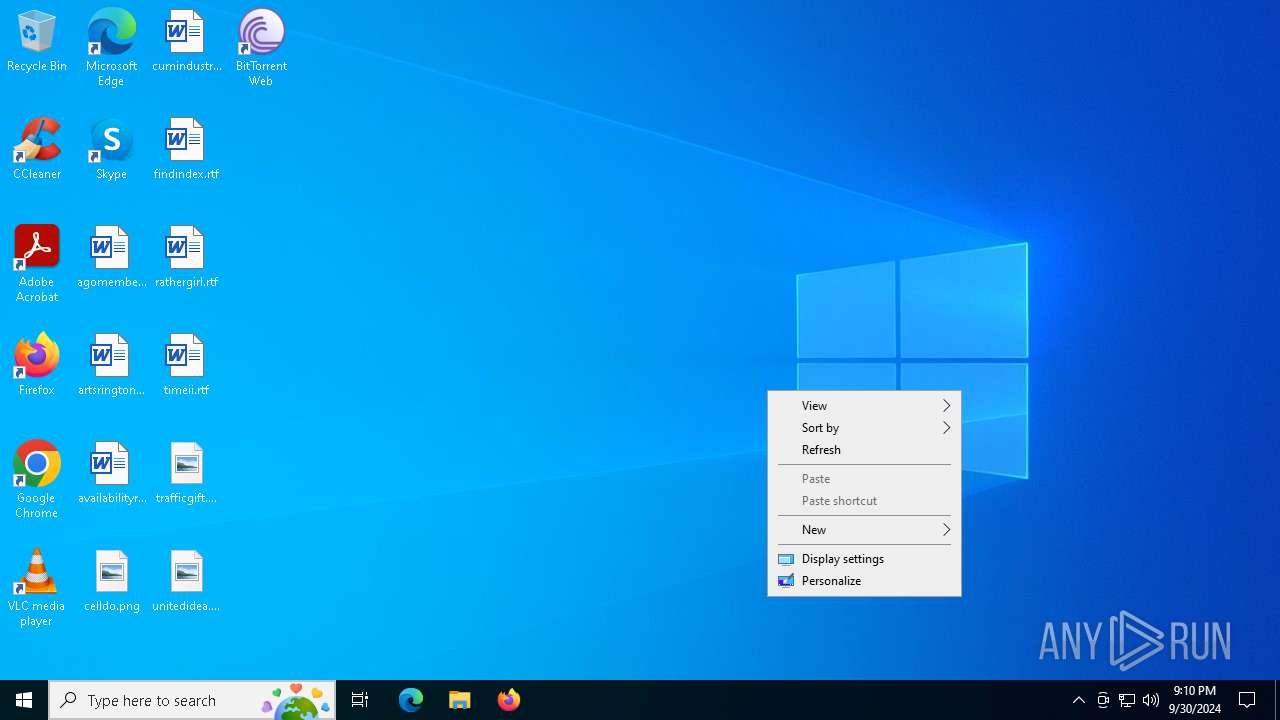Screen dimensions: 1280x720
Task: Open File Explorer from the taskbar
Action: pos(460,700)
